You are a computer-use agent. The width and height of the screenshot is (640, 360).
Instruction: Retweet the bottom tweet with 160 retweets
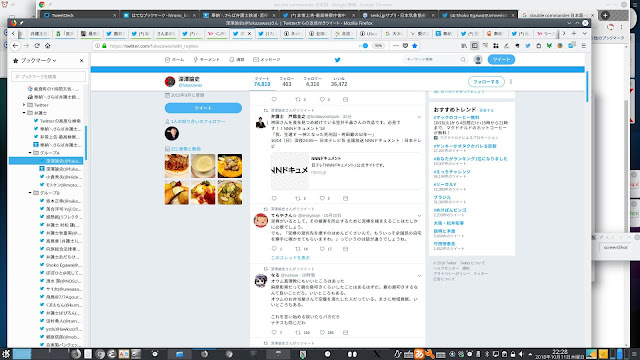pos(298,332)
